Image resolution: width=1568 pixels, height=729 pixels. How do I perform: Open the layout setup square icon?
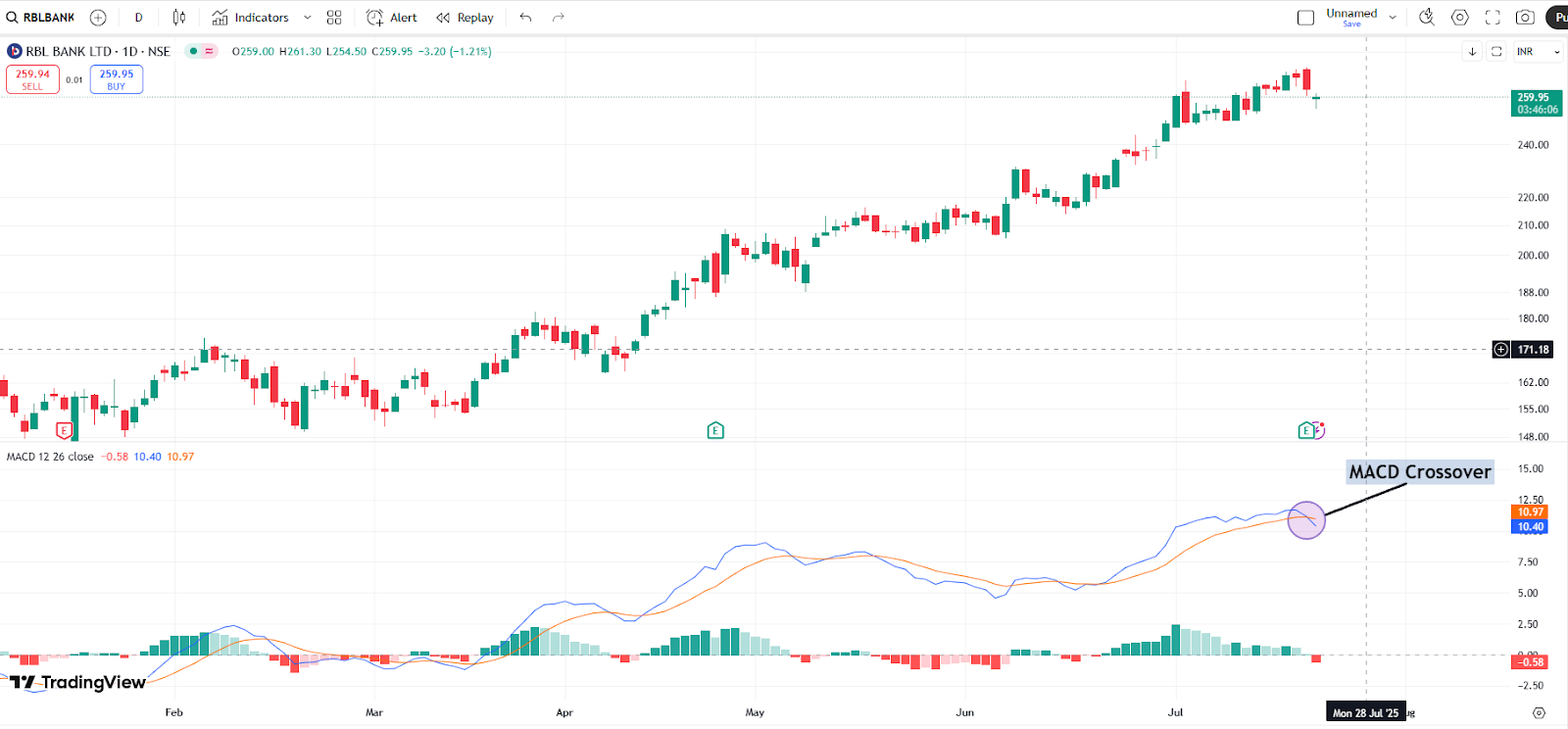1305,18
